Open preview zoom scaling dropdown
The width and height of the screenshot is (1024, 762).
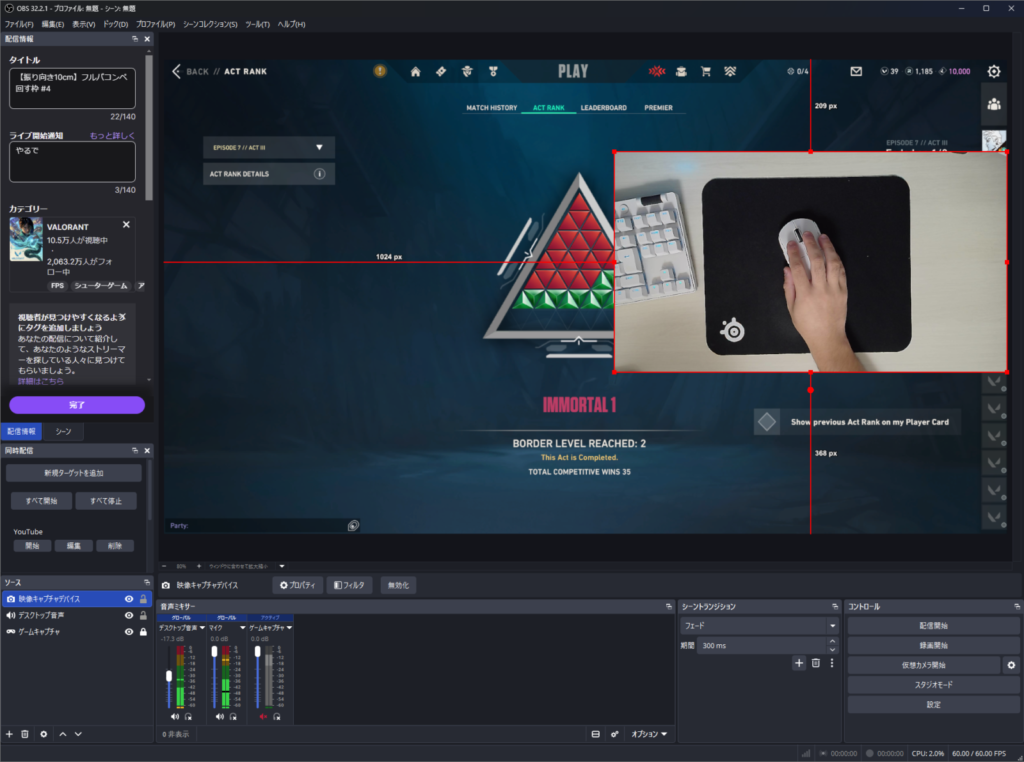[282, 566]
